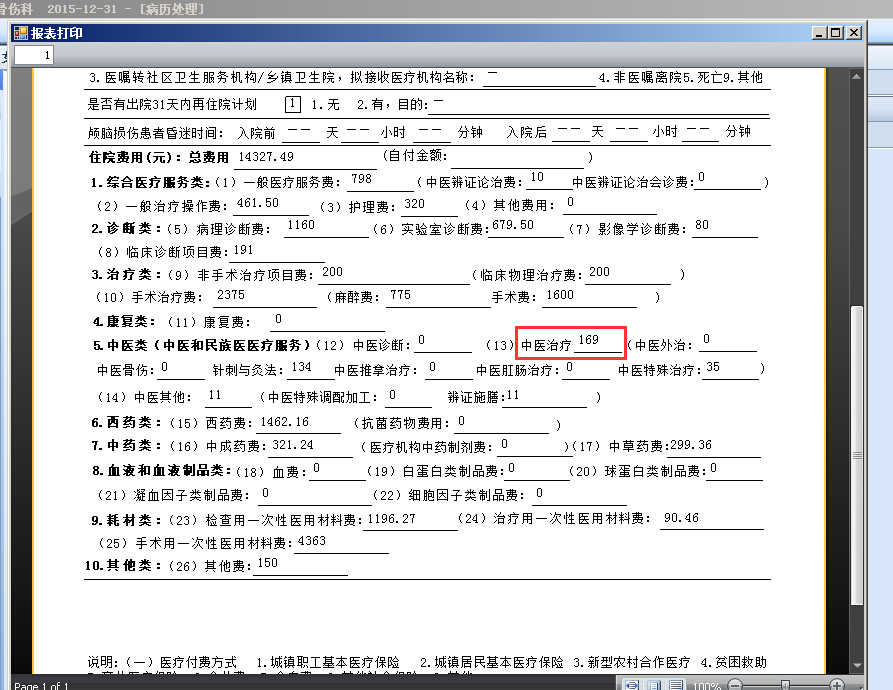Zoom in with the plus icon

pyautogui.click(x=836, y=685)
